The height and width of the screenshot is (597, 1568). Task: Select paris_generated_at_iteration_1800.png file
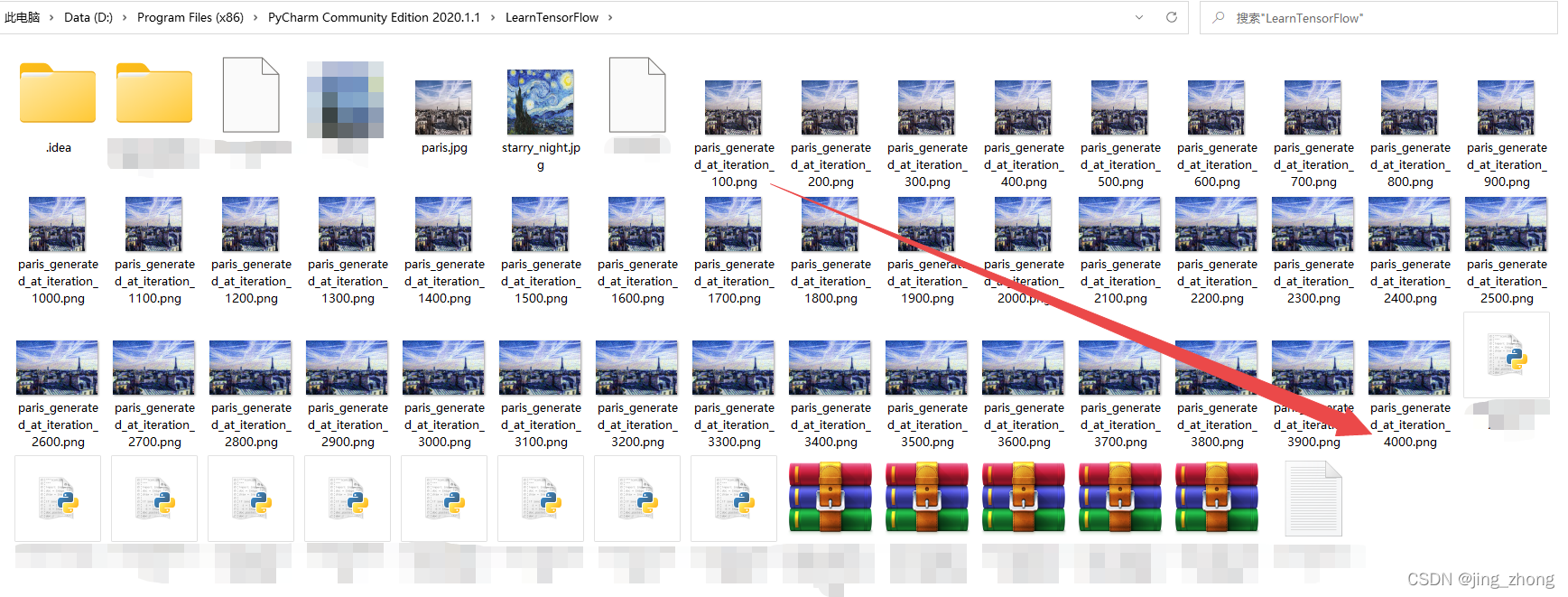[830, 251]
